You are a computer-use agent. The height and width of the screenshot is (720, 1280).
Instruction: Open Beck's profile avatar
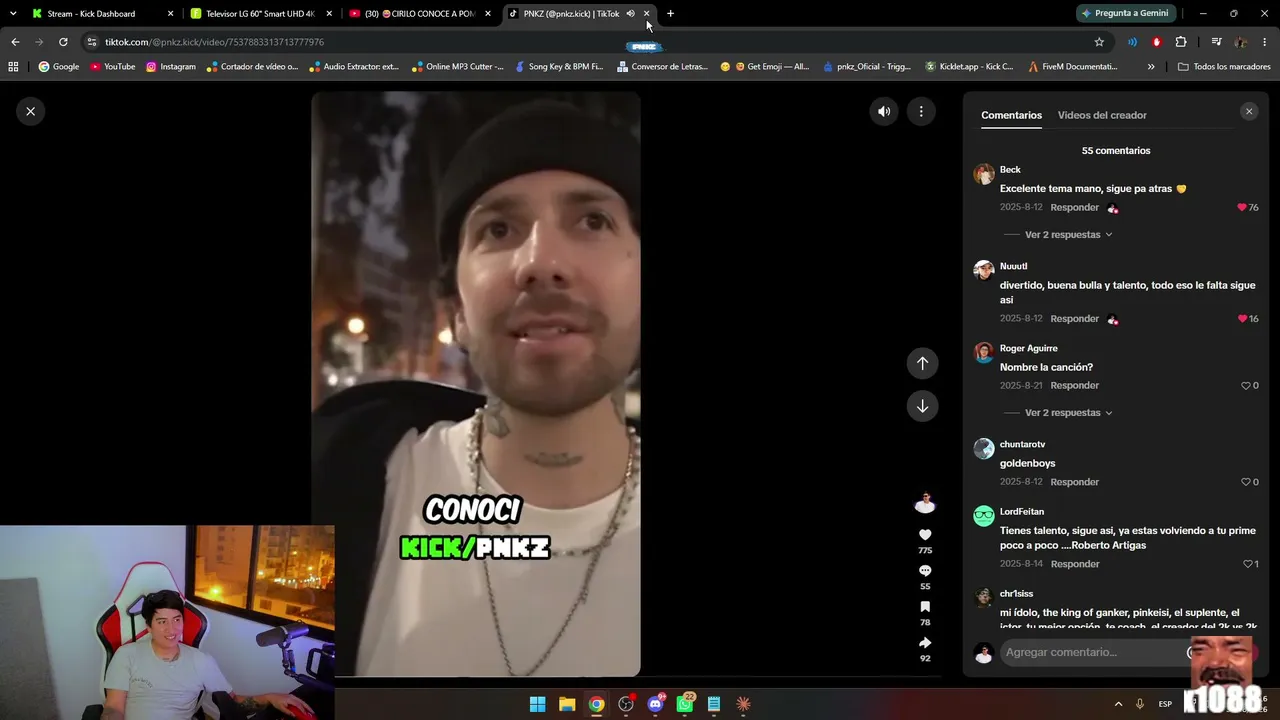[984, 174]
